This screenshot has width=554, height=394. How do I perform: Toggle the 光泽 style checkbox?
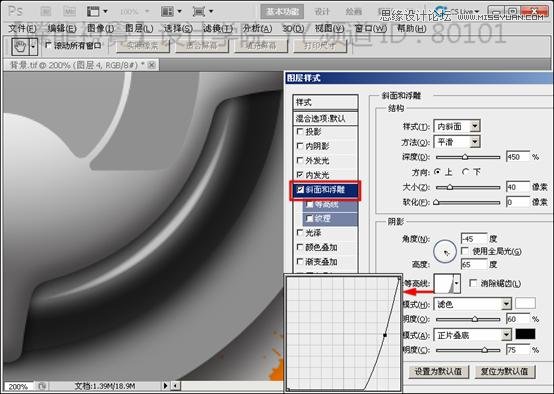[300, 233]
